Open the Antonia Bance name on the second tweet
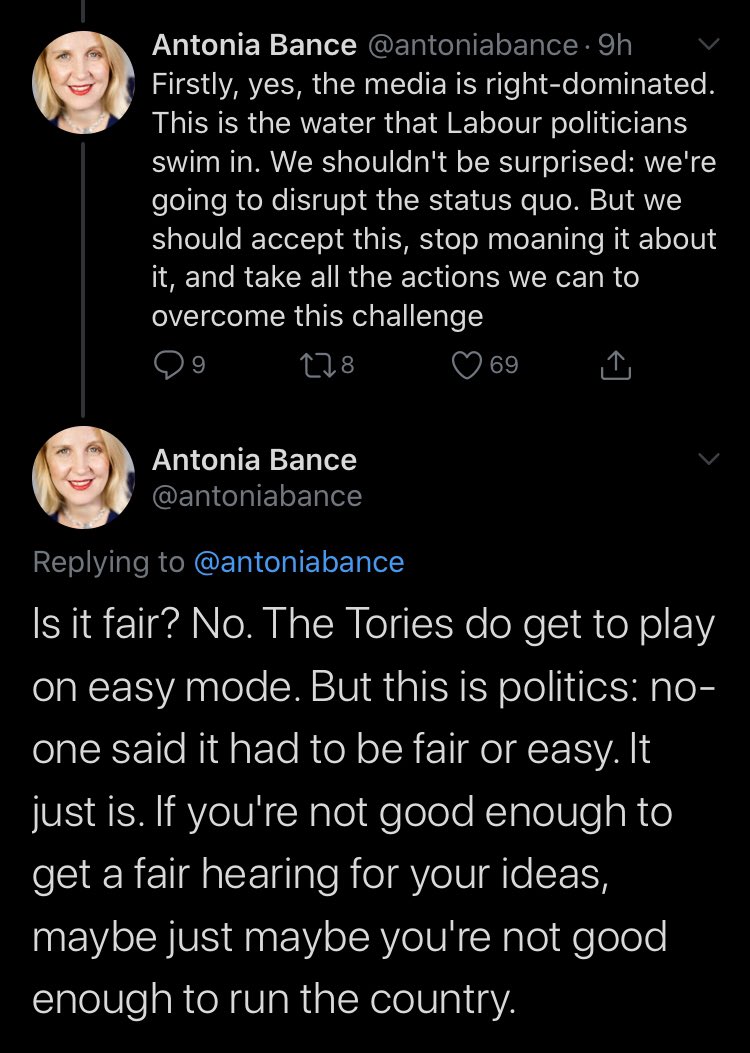The width and height of the screenshot is (750, 1053). pos(254,460)
